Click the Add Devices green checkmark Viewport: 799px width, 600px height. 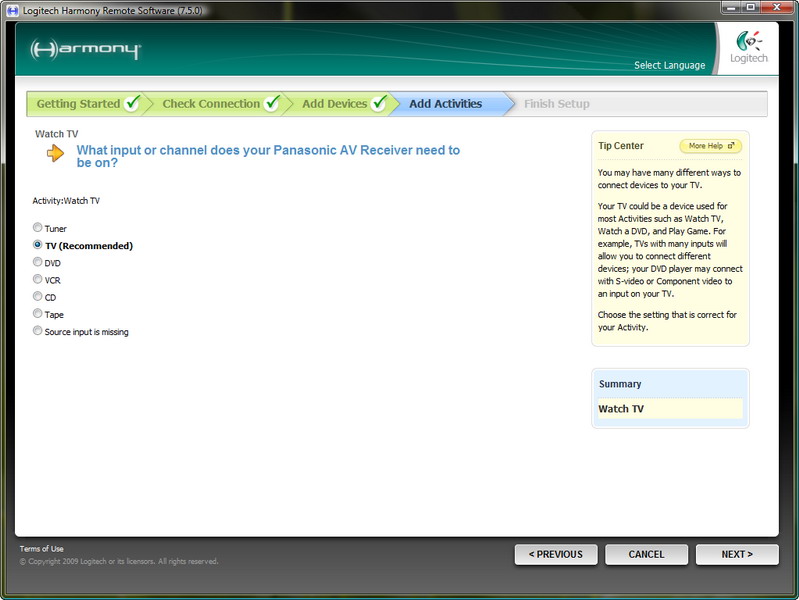point(378,104)
